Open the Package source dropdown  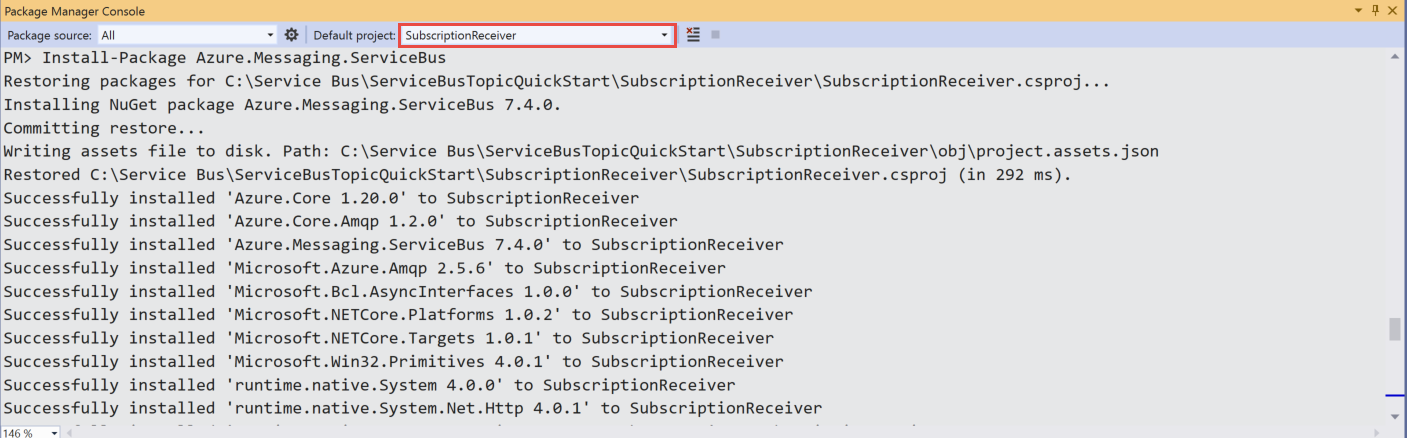pos(187,35)
